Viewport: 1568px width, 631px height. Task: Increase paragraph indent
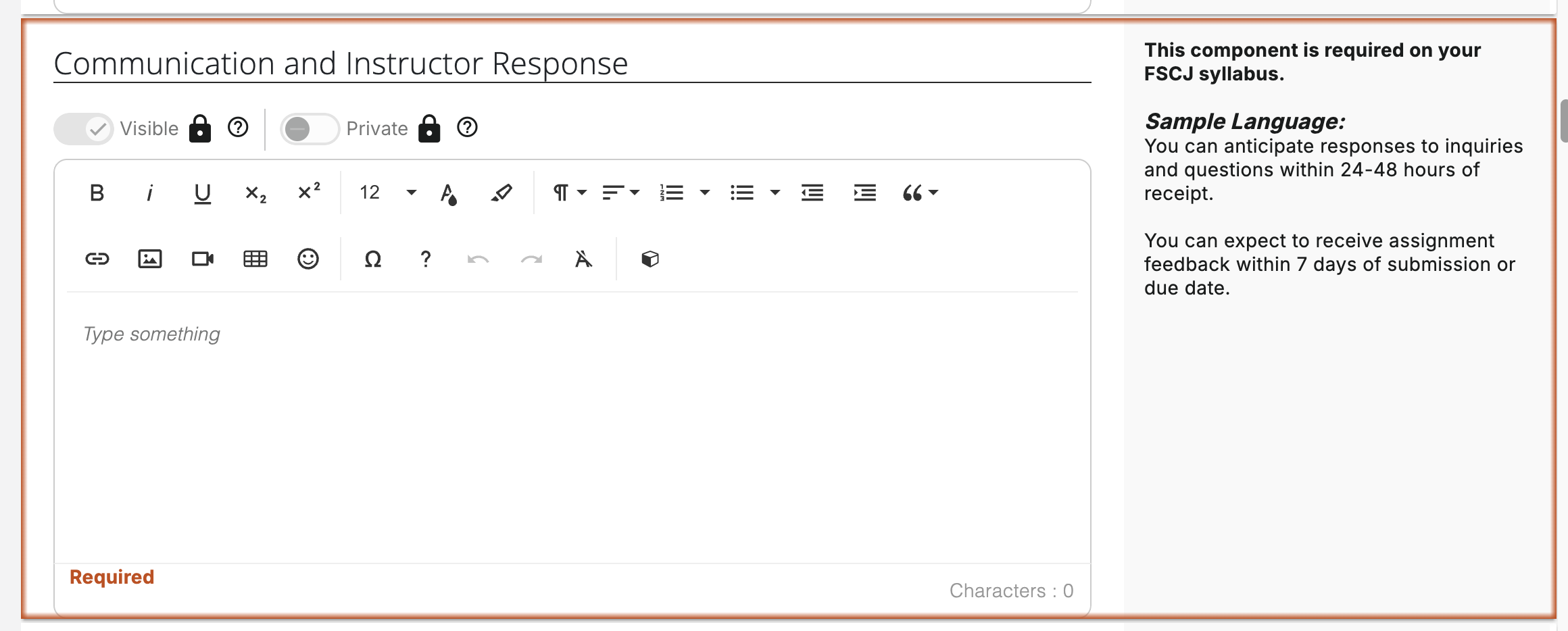tap(864, 193)
